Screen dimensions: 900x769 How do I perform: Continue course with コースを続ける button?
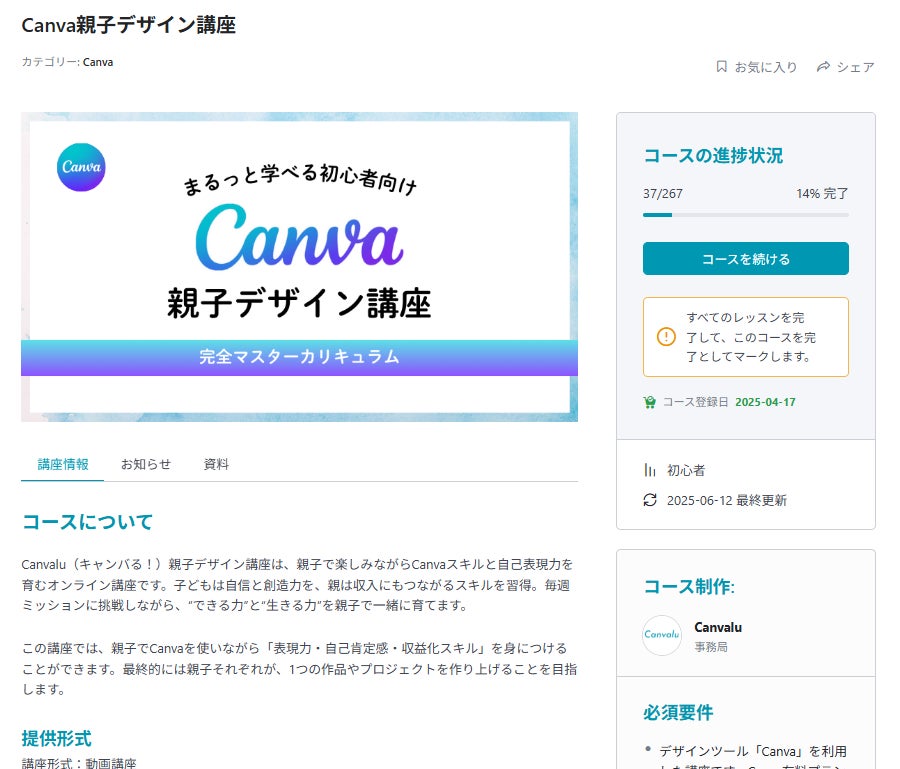click(x=746, y=259)
